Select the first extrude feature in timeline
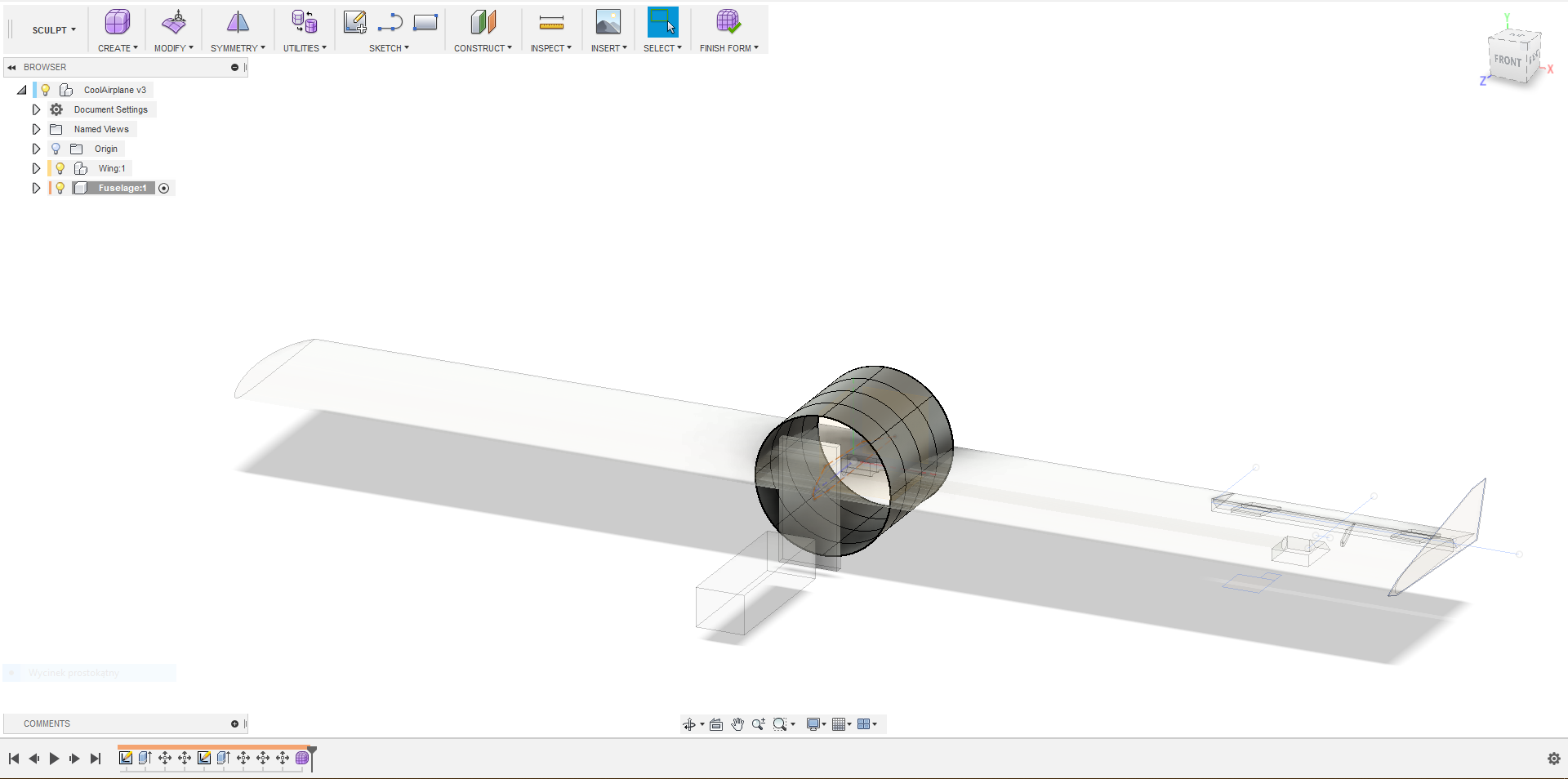This screenshot has width=1568, height=779. (x=145, y=758)
